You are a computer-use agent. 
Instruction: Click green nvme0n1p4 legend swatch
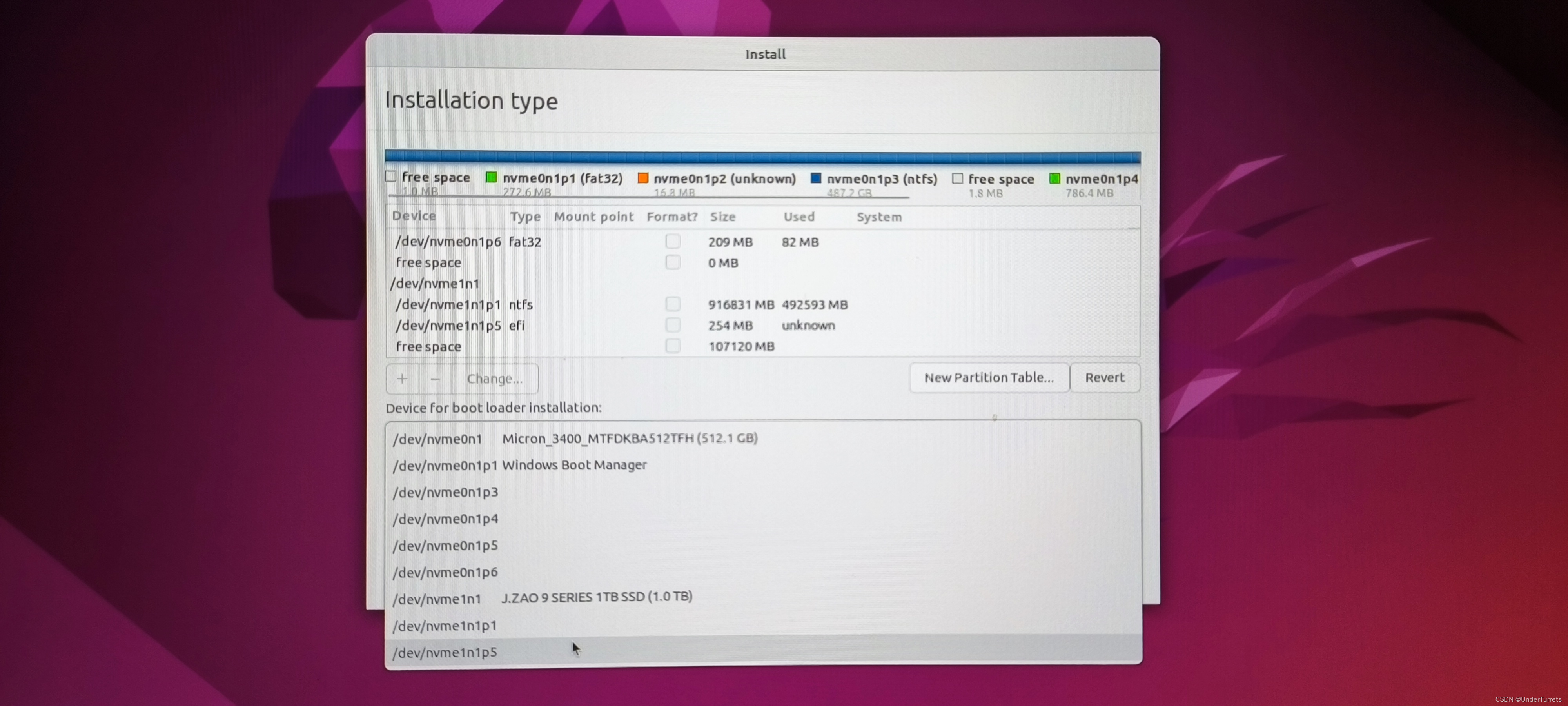(1054, 178)
